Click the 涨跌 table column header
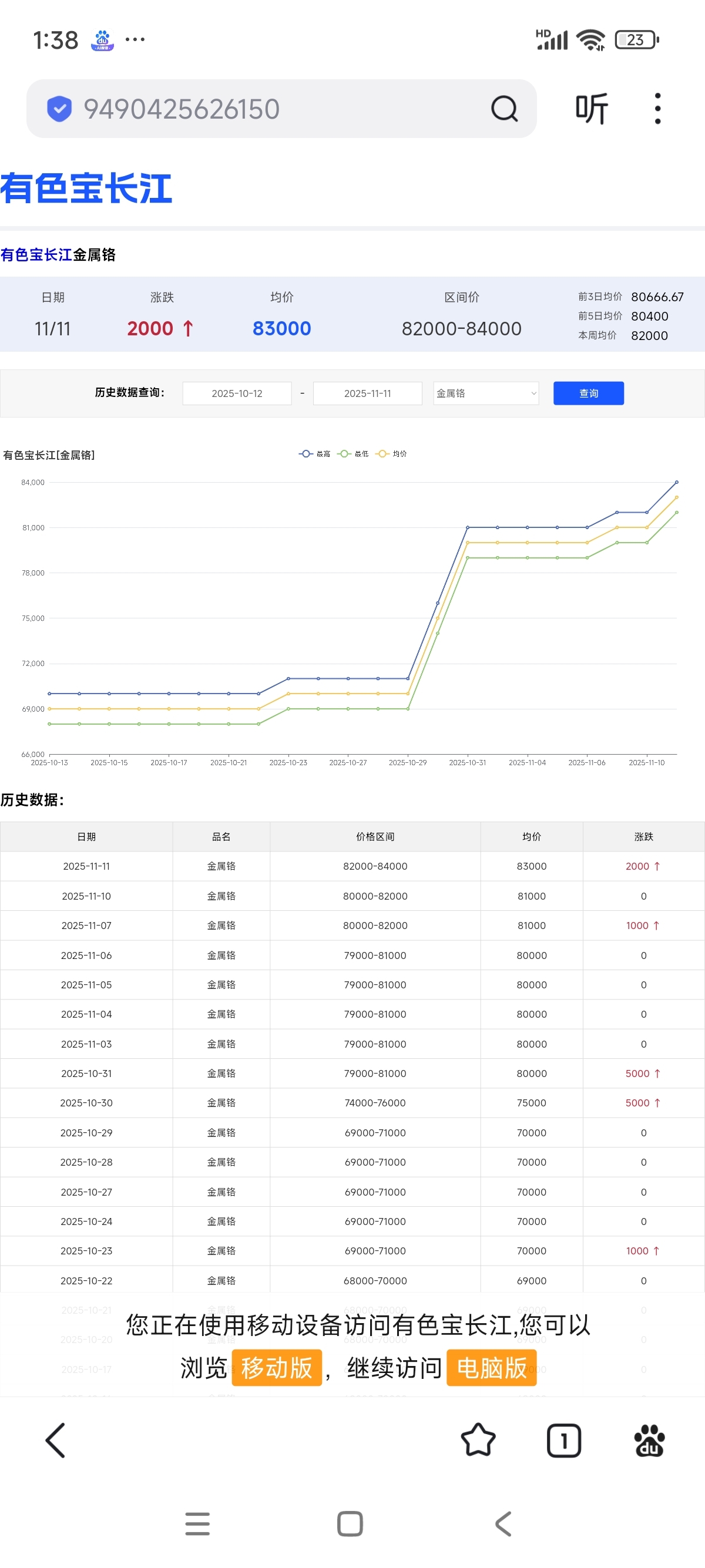Image resolution: width=705 pixels, height=1568 pixels. coord(643,836)
